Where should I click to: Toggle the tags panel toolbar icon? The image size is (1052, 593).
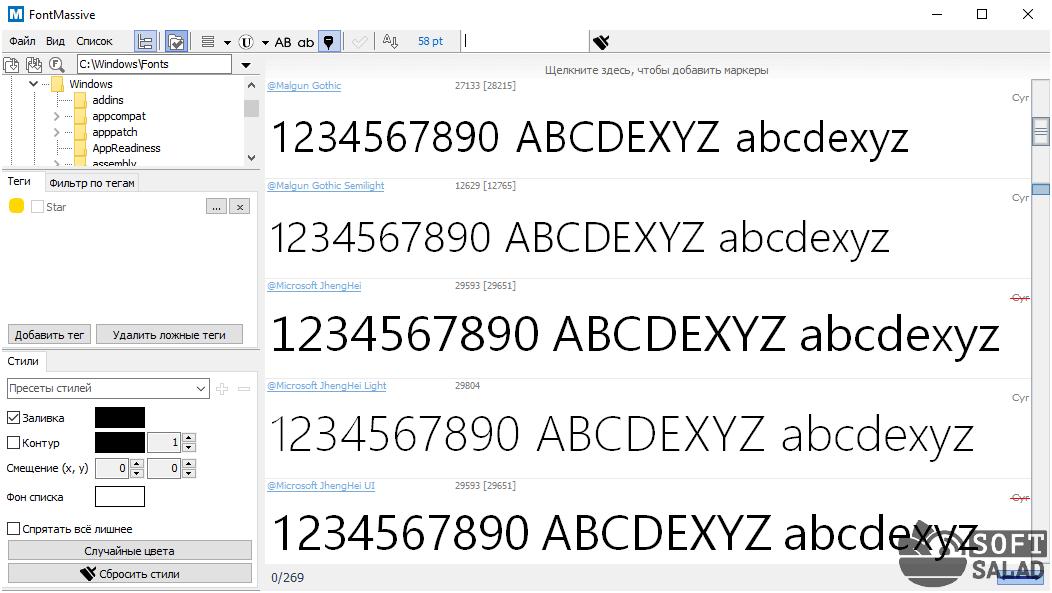(176, 41)
